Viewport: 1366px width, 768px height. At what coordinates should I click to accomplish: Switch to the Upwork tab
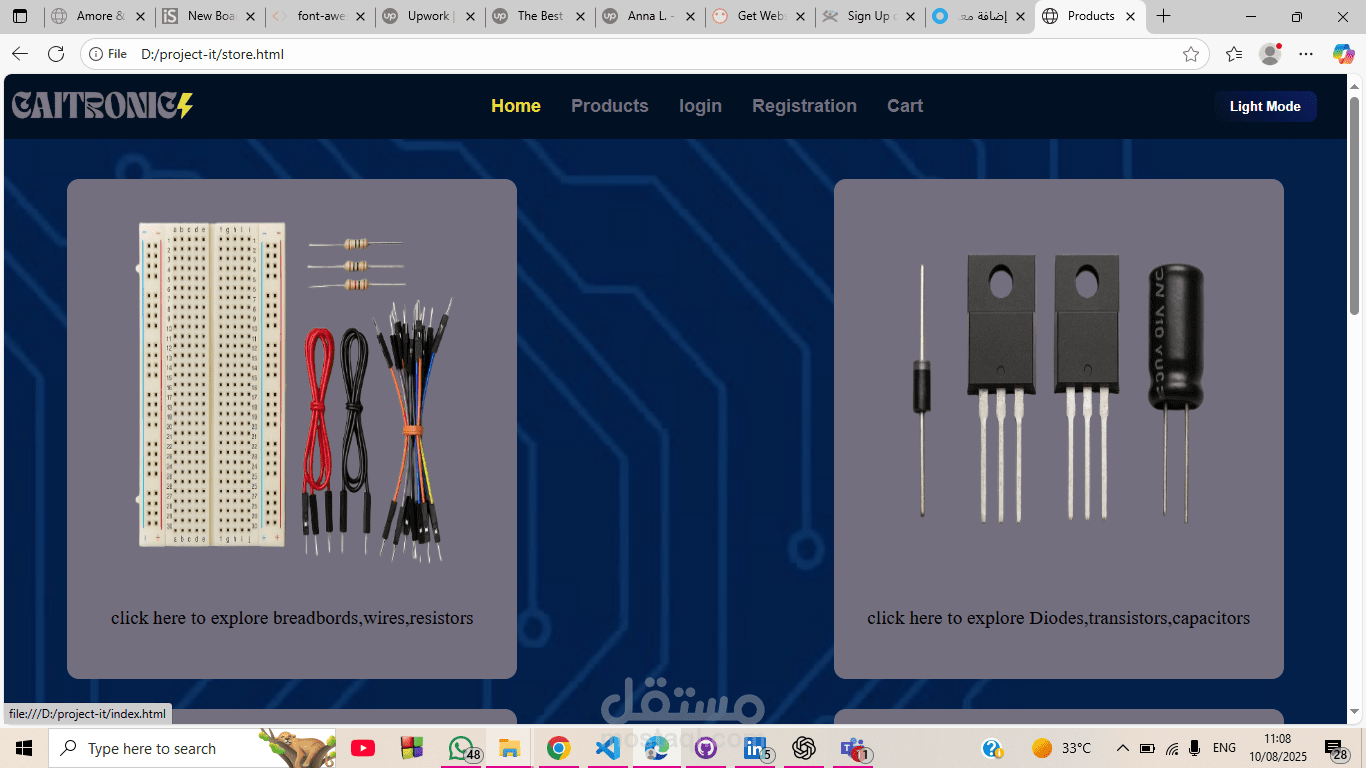428,16
